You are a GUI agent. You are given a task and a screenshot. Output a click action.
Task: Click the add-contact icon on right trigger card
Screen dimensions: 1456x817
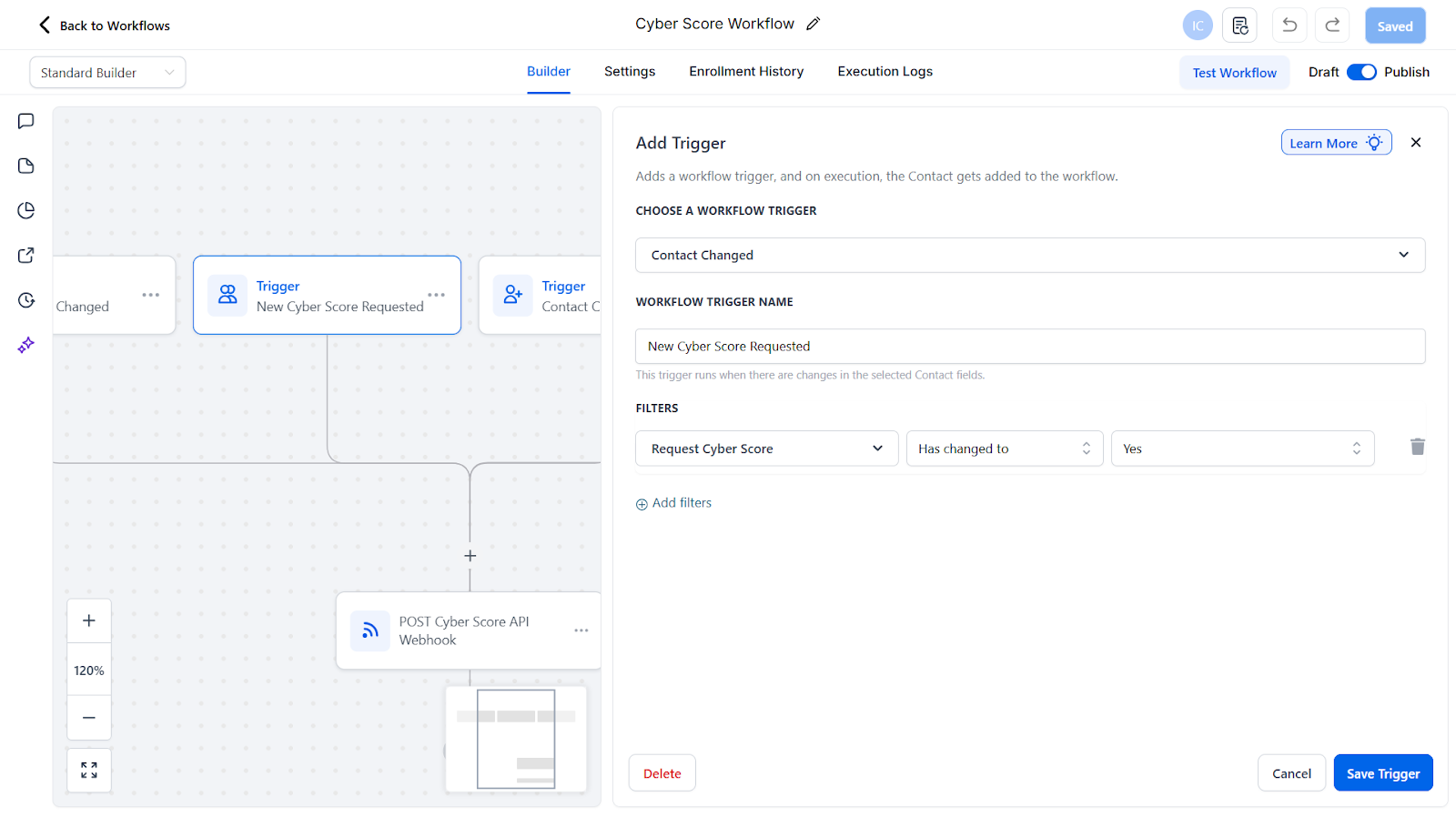(513, 295)
